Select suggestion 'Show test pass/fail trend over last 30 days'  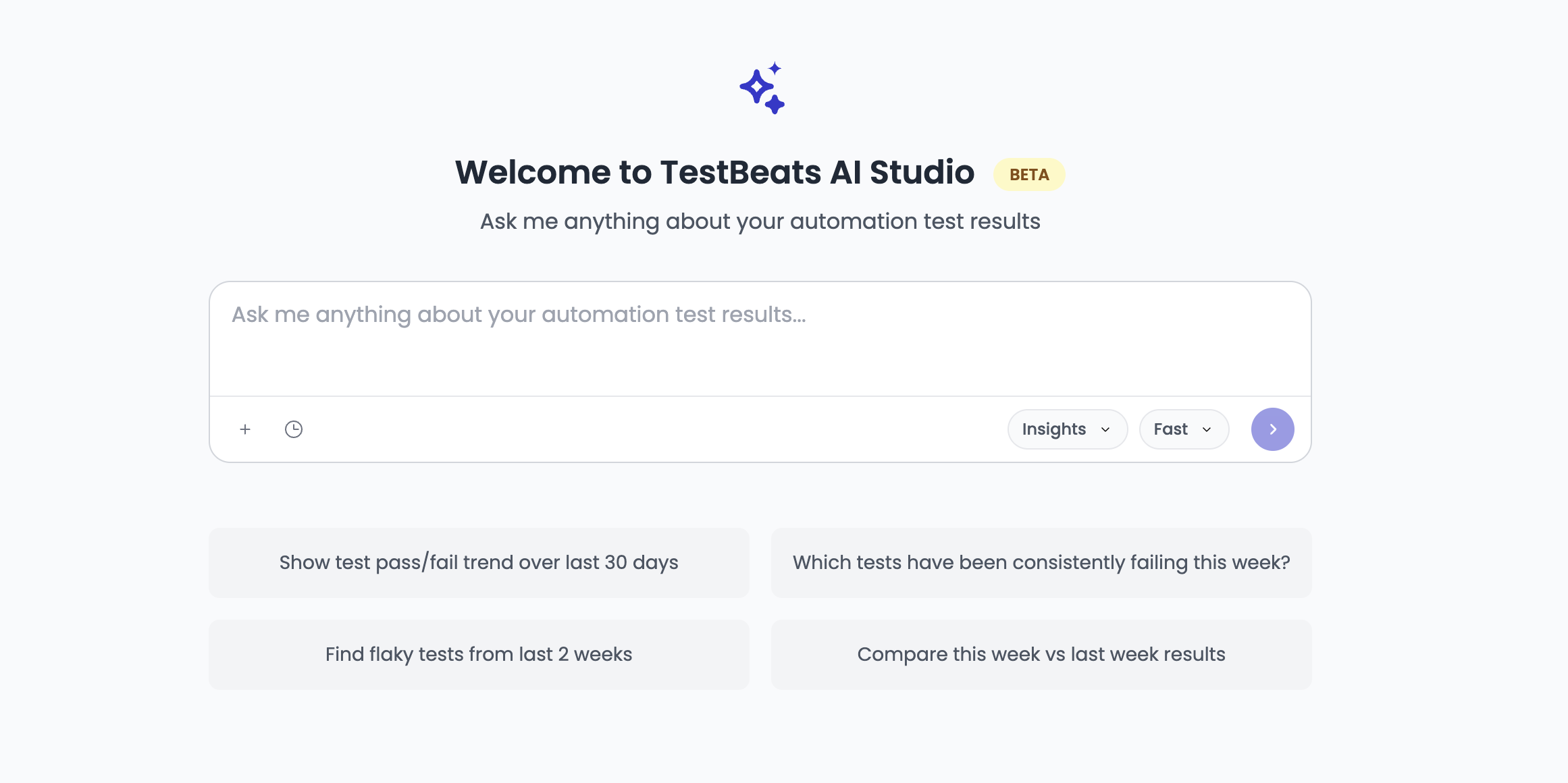pyautogui.click(x=479, y=562)
